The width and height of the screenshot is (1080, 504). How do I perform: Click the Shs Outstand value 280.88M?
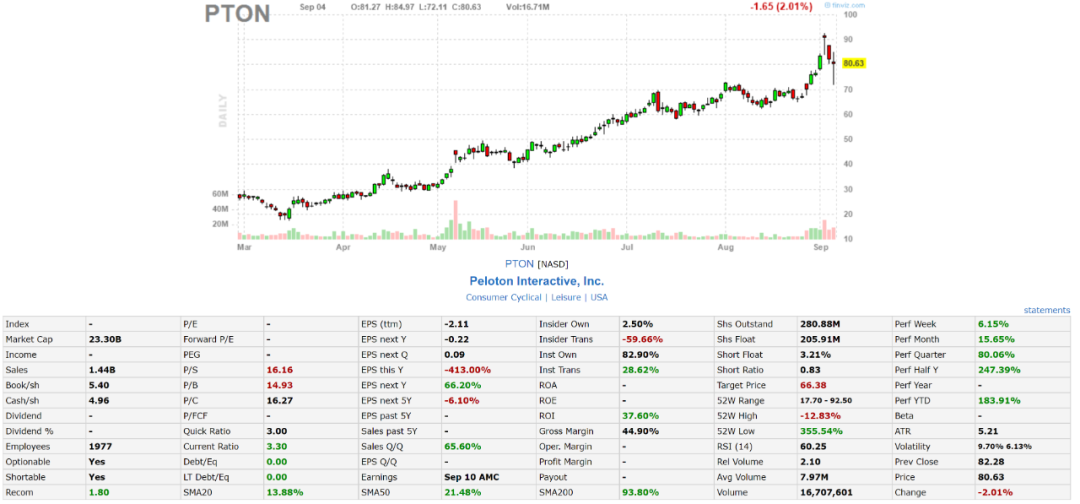click(820, 324)
